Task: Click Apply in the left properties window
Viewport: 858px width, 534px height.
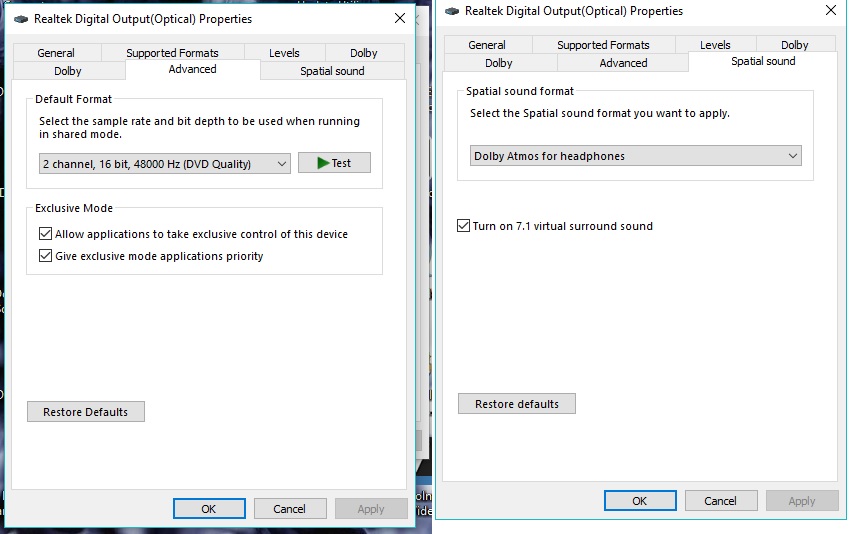Action: point(371,509)
